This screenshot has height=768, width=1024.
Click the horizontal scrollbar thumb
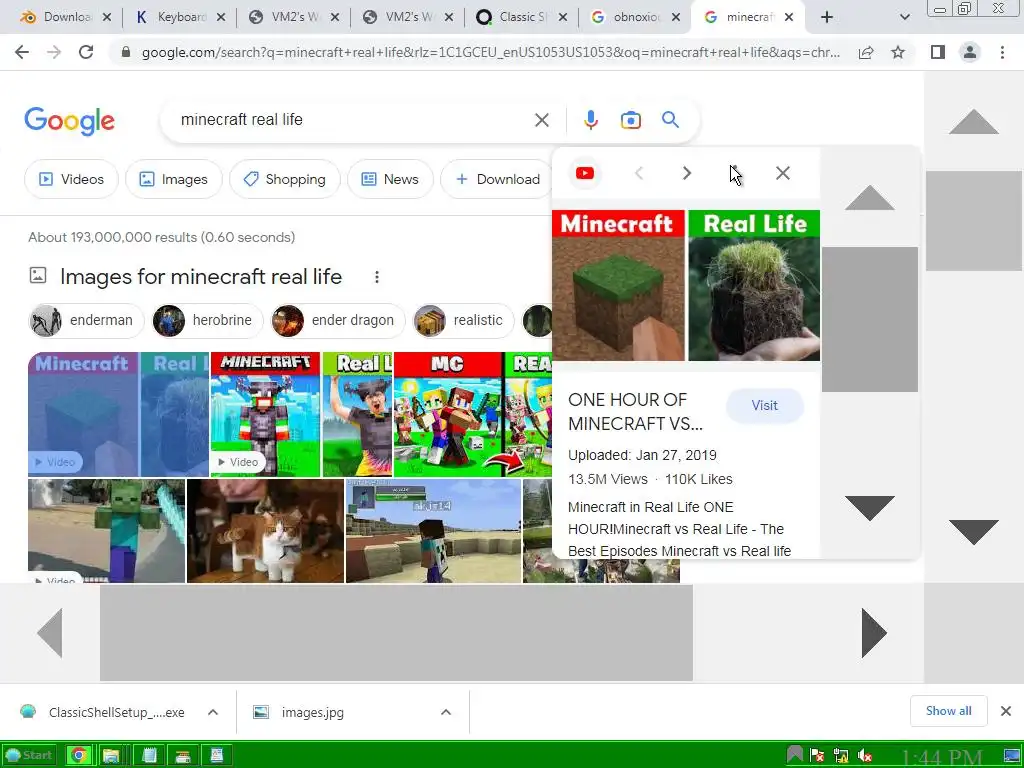point(396,633)
